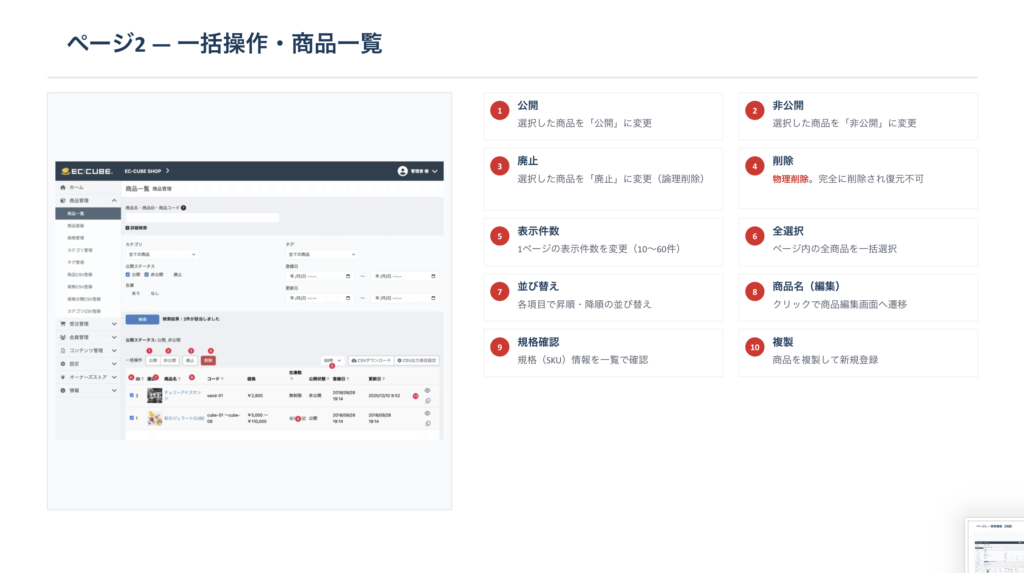Click the next slide thumbnail in bottom-right corner
1024x573 pixels.
click(x=994, y=546)
